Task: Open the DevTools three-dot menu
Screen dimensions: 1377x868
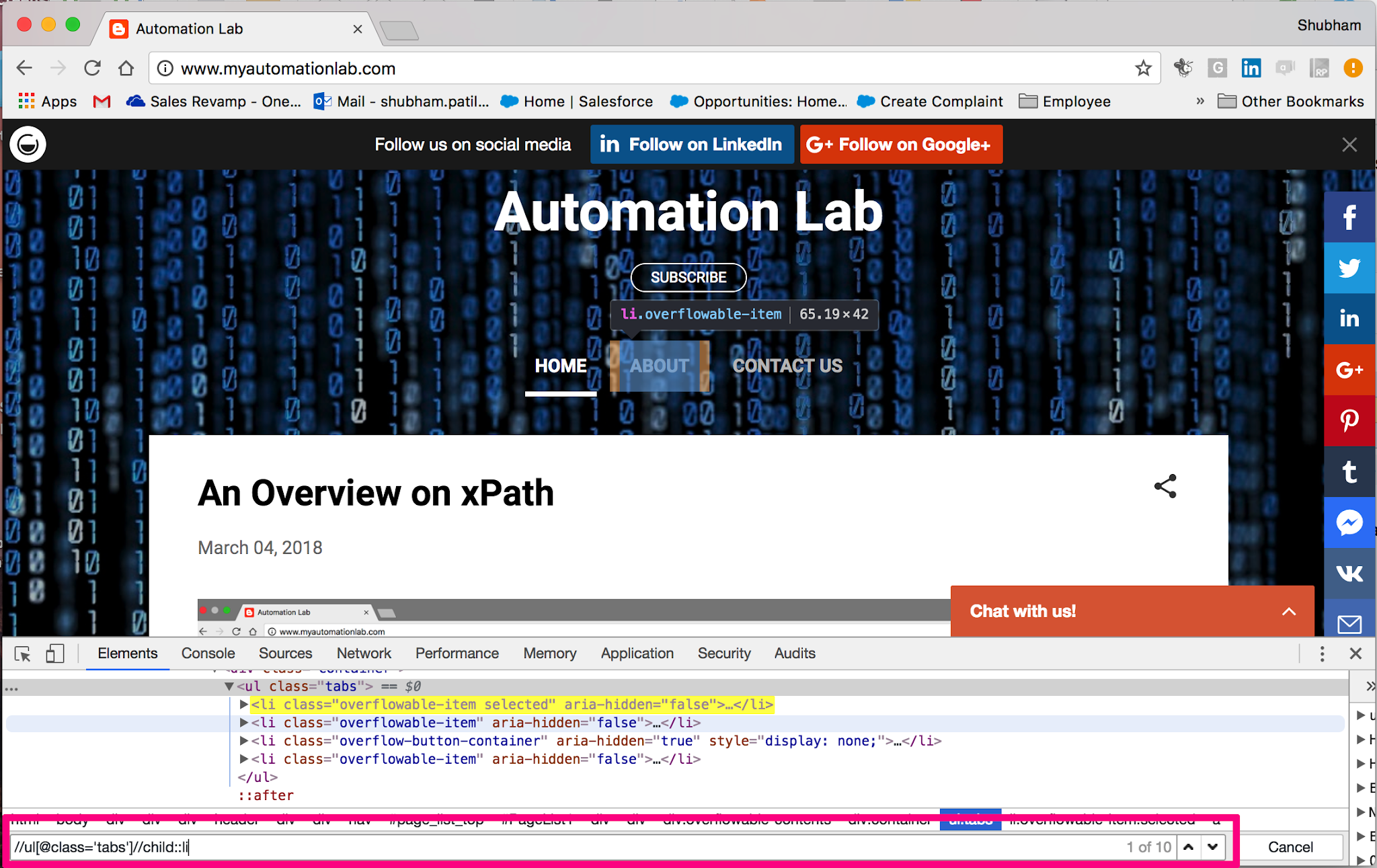Action: [x=1322, y=653]
